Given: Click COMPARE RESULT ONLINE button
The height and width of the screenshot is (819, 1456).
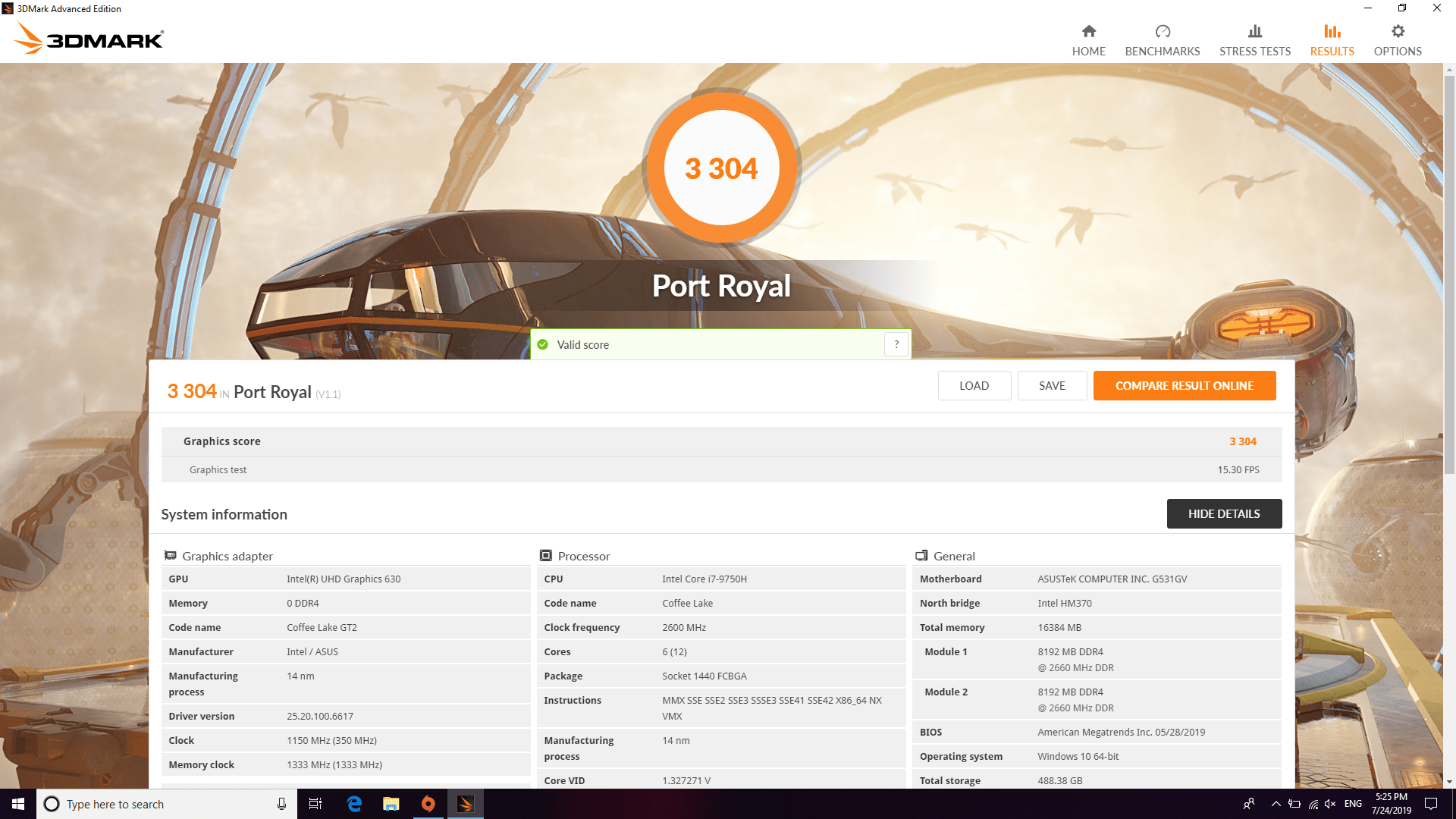Looking at the screenshot, I should pyautogui.click(x=1184, y=386).
